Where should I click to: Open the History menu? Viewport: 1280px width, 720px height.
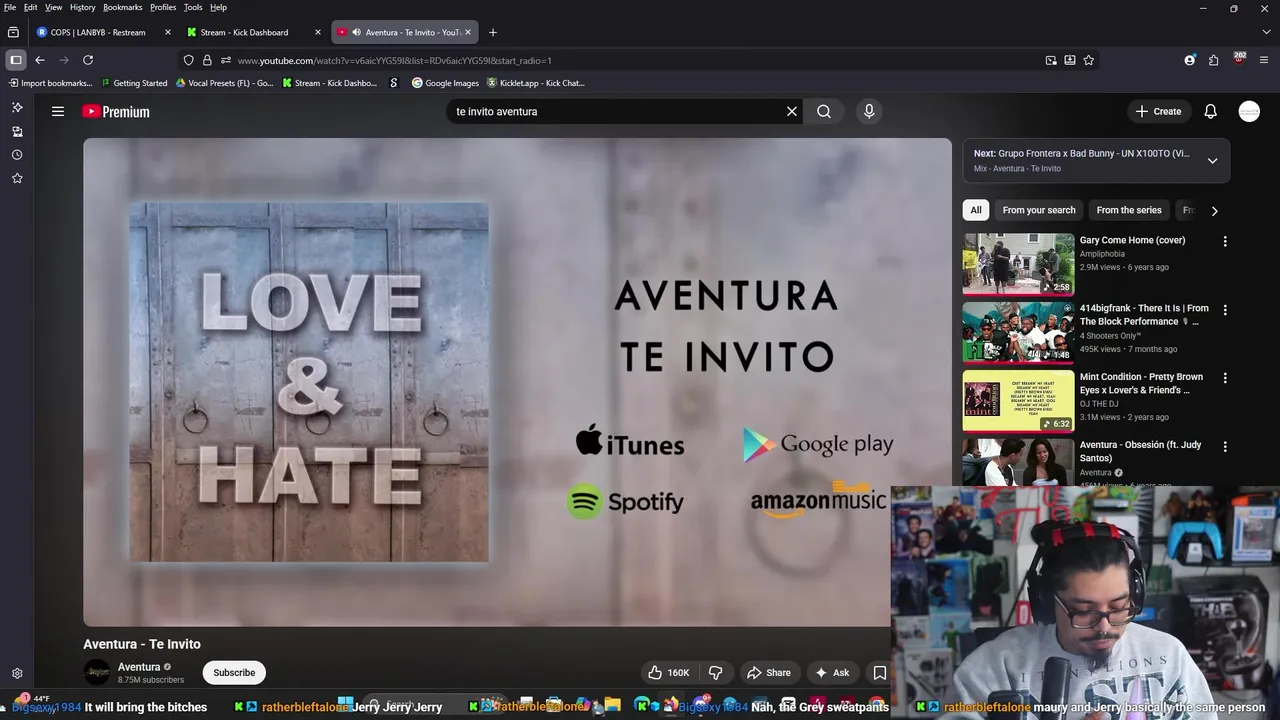[x=83, y=7]
